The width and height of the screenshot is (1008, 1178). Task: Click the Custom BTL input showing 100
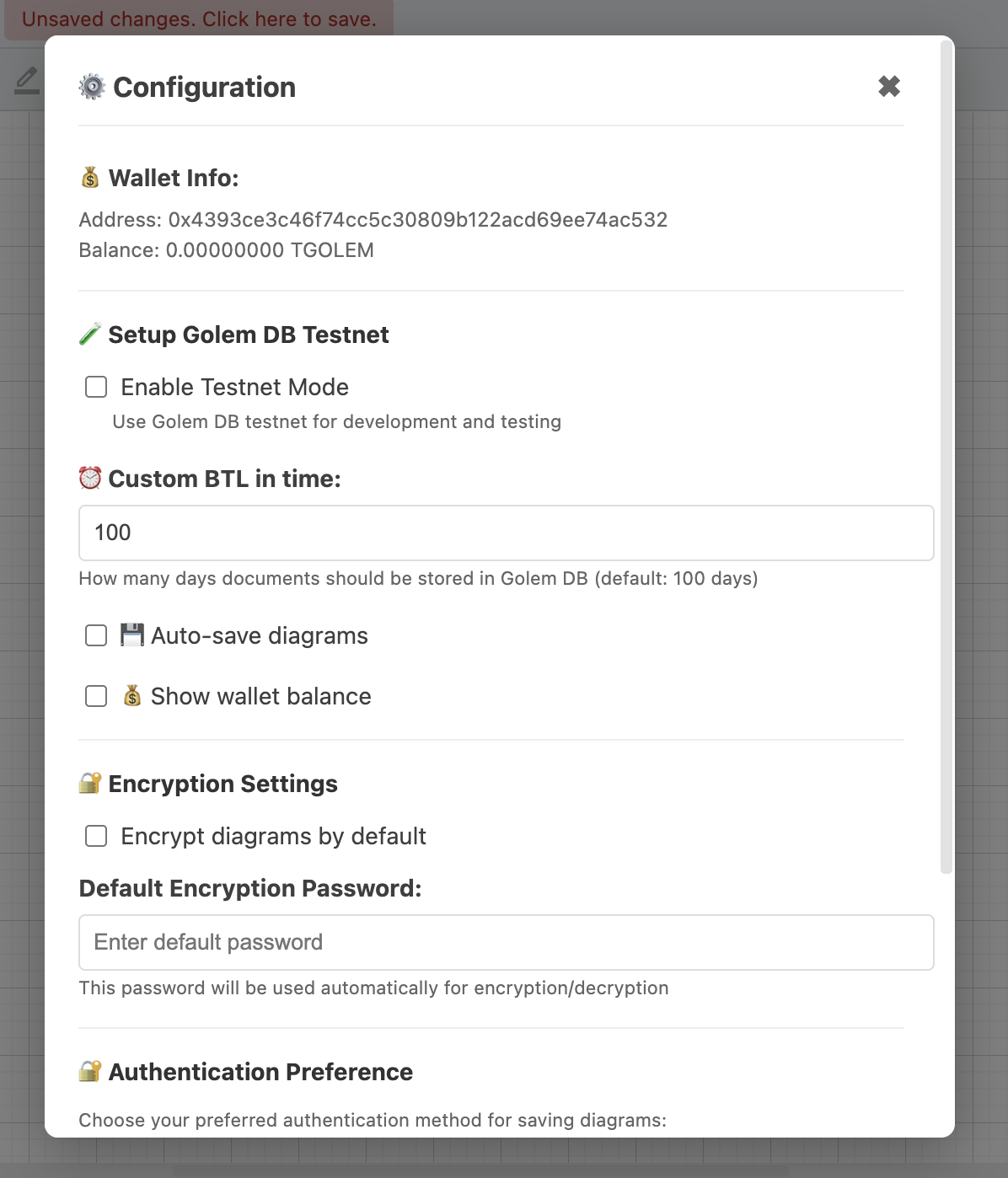point(506,533)
